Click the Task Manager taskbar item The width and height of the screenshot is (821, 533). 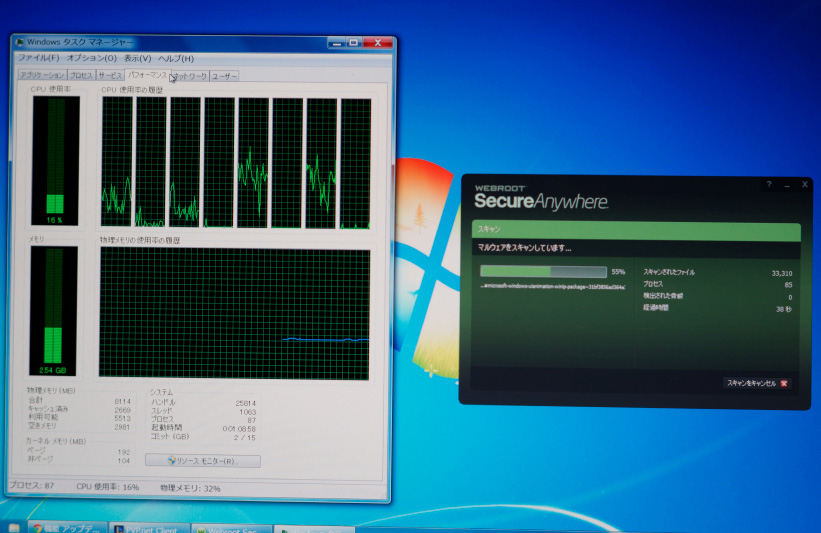314,529
